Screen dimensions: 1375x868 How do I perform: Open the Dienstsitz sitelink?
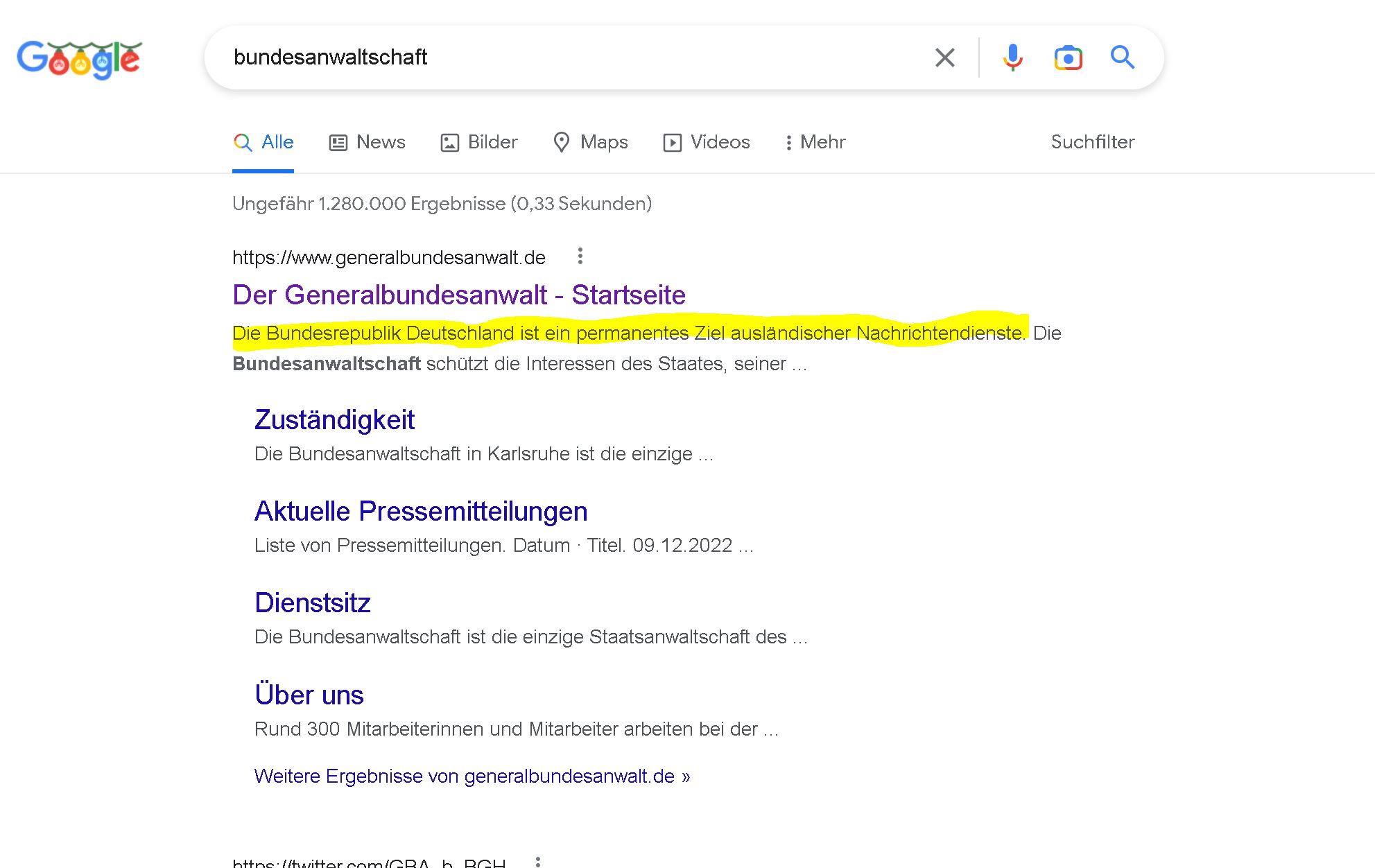312,603
